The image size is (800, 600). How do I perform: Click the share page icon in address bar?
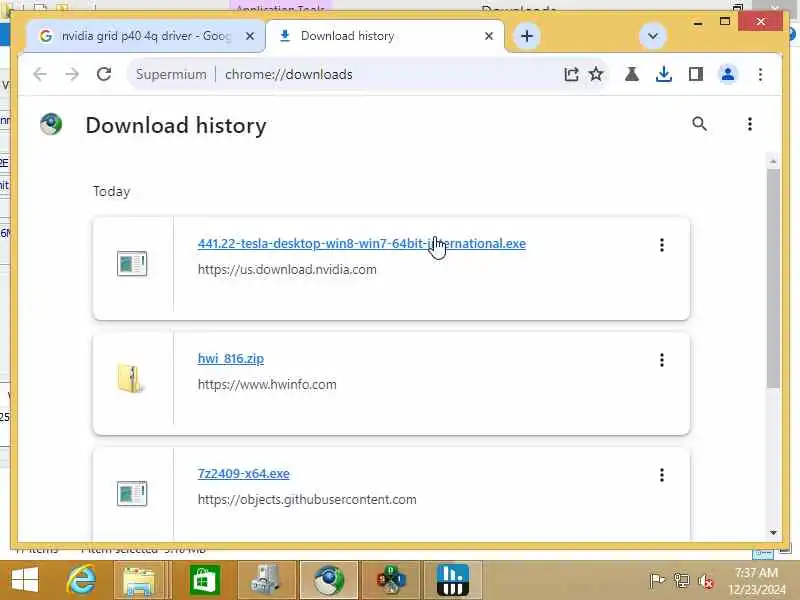[x=571, y=74]
